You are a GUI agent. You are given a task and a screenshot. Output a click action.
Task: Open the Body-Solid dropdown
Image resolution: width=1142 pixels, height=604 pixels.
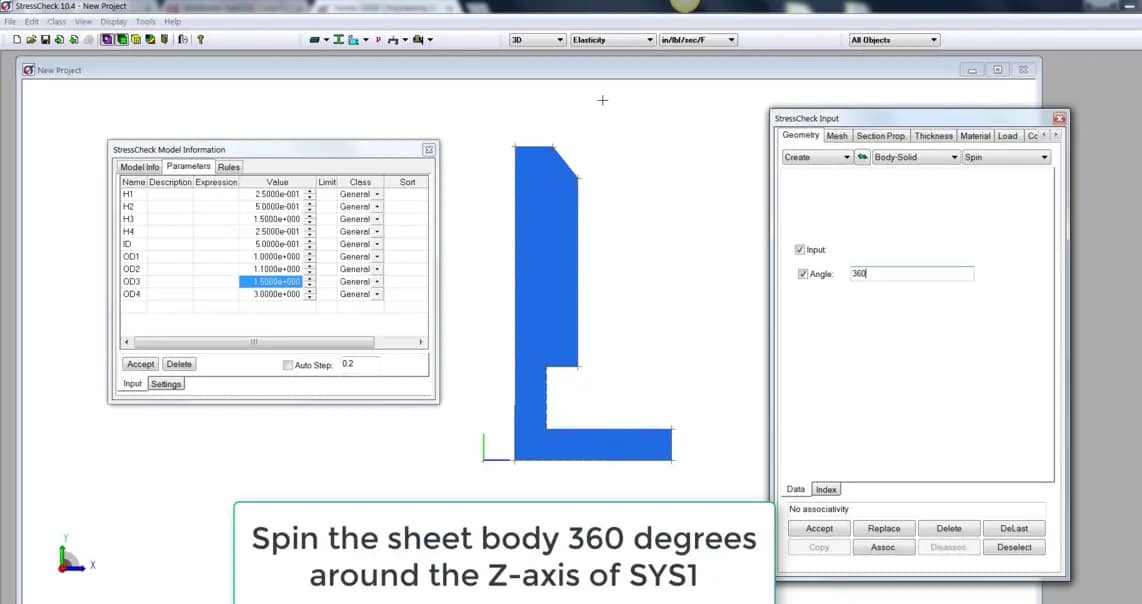pos(916,157)
